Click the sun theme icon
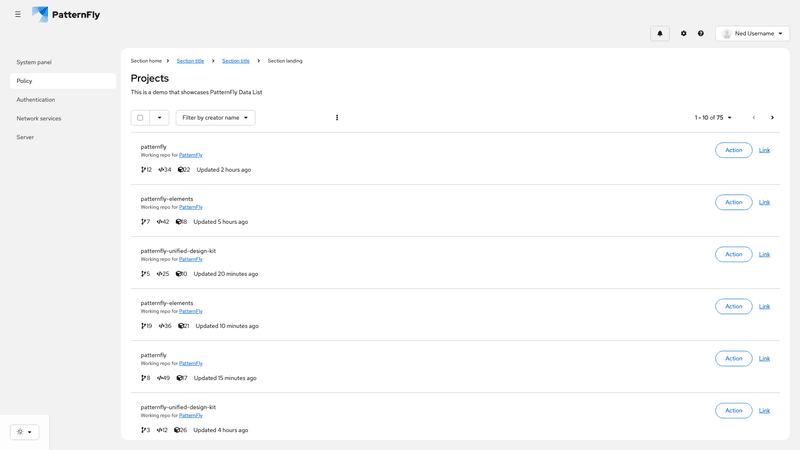This screenshot has height=450, width=800. [20, 432]
